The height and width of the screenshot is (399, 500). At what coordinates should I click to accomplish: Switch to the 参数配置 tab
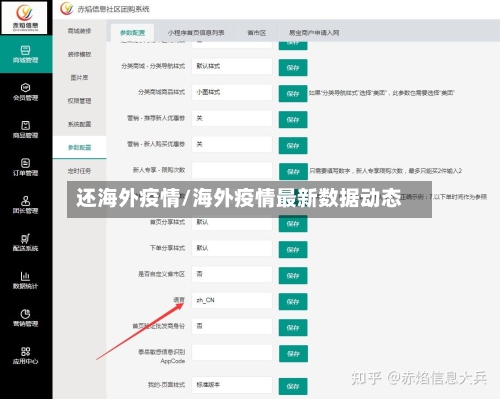pos(132,33)
